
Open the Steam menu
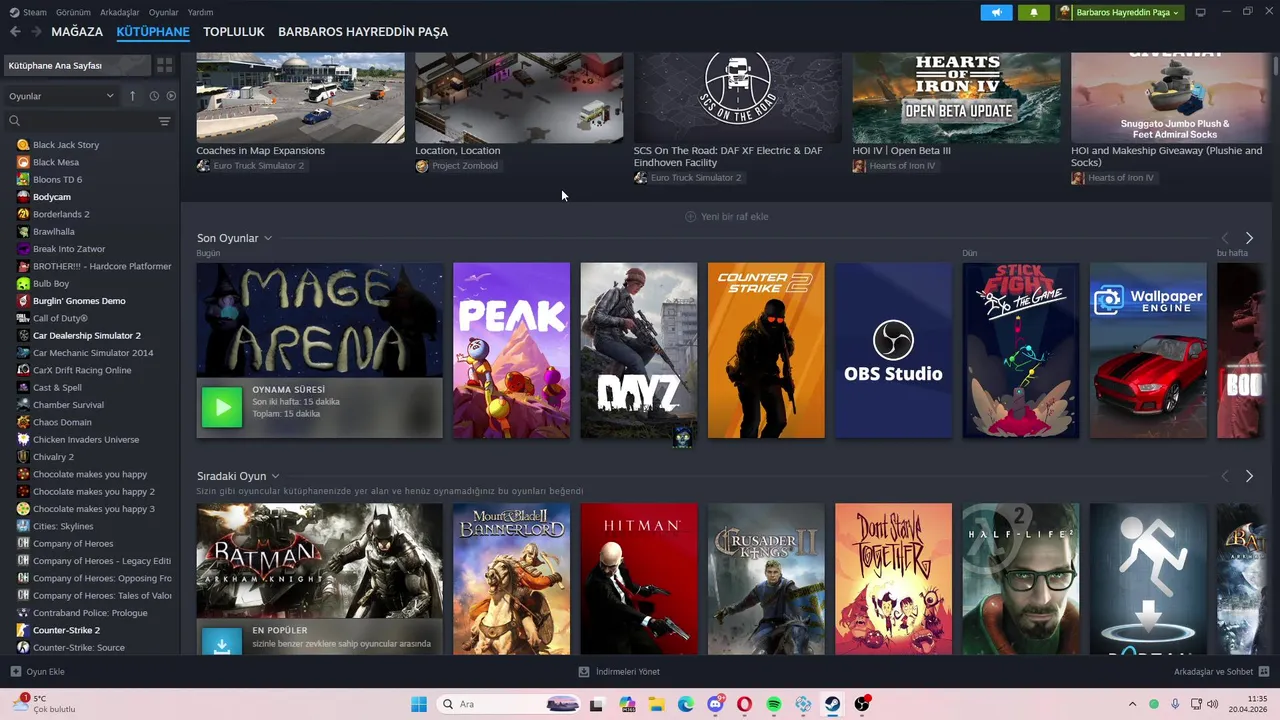28,12
